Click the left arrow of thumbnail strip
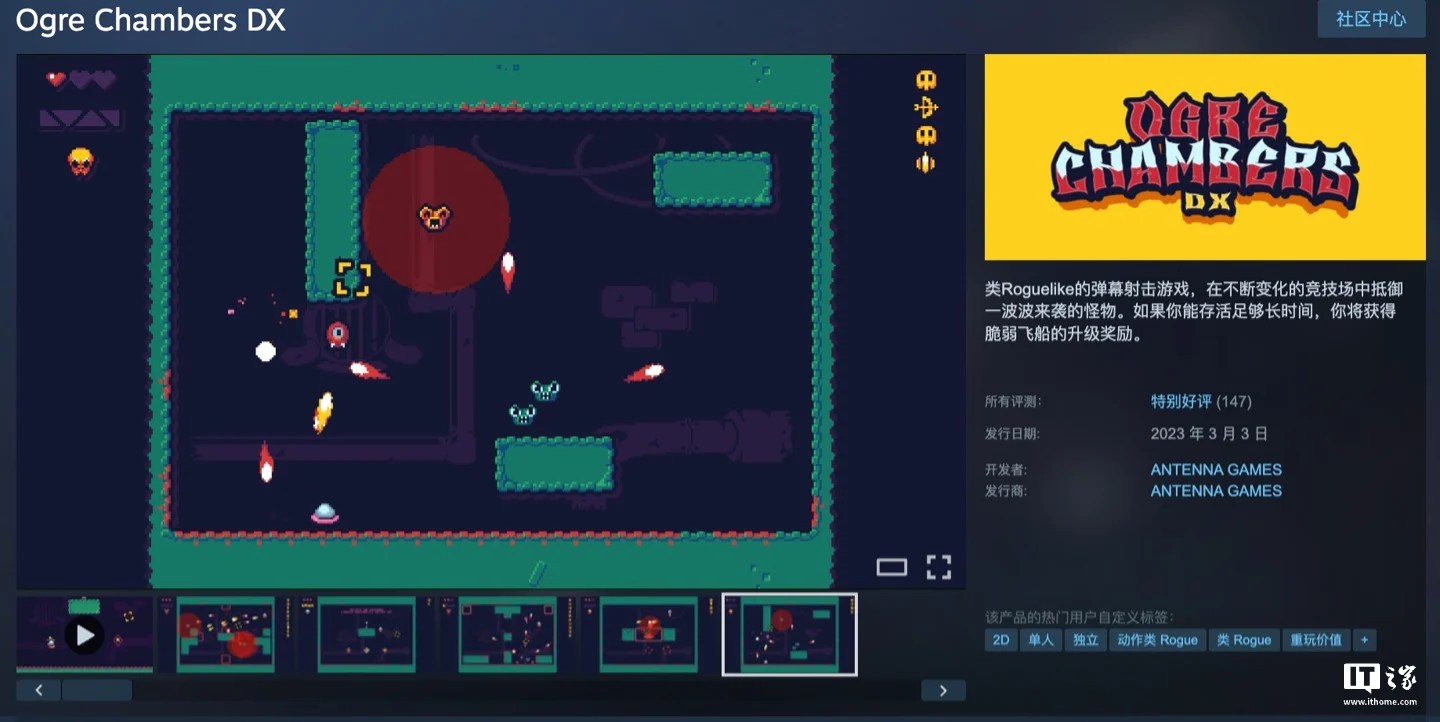The width and height of the screenshot is (1440, 722). [x=39, y=690]
